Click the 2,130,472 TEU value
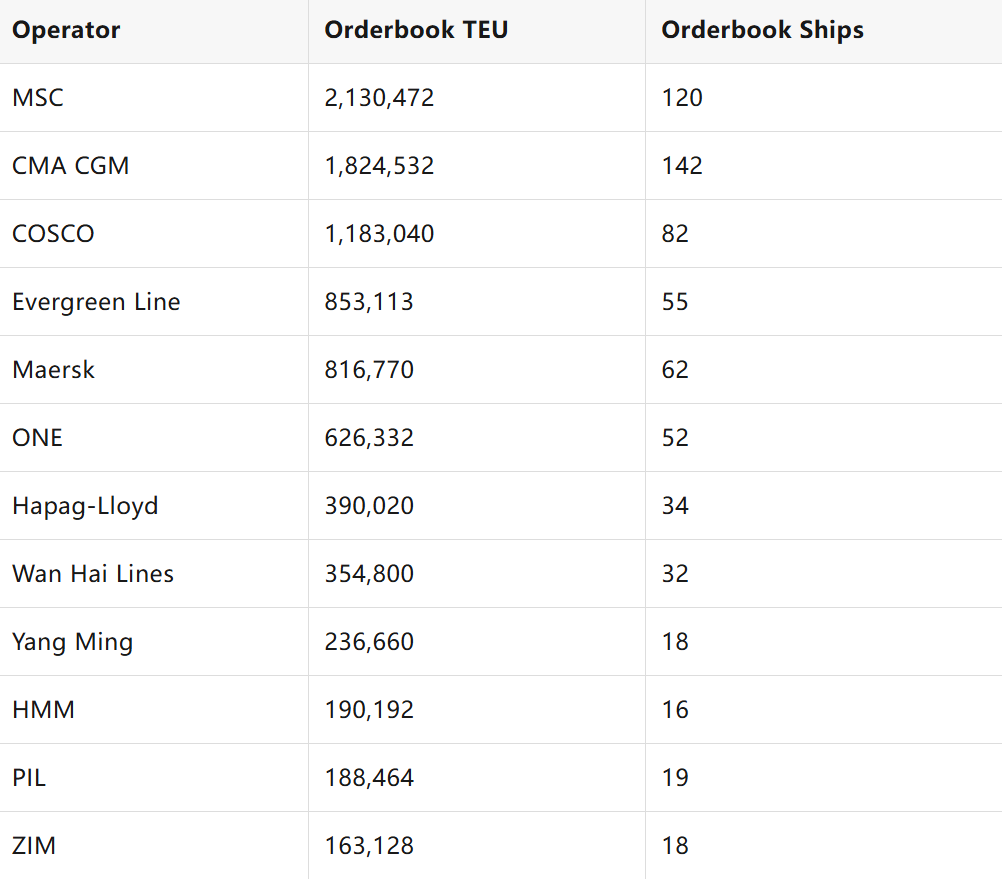This screenshot has width=1002, height=879. point(379,98)
